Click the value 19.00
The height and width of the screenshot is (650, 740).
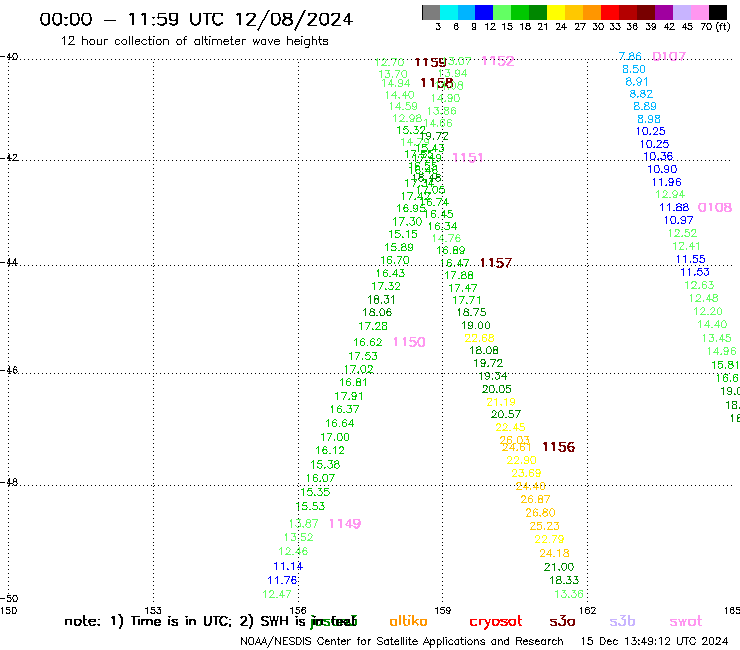tap(476, 325)
